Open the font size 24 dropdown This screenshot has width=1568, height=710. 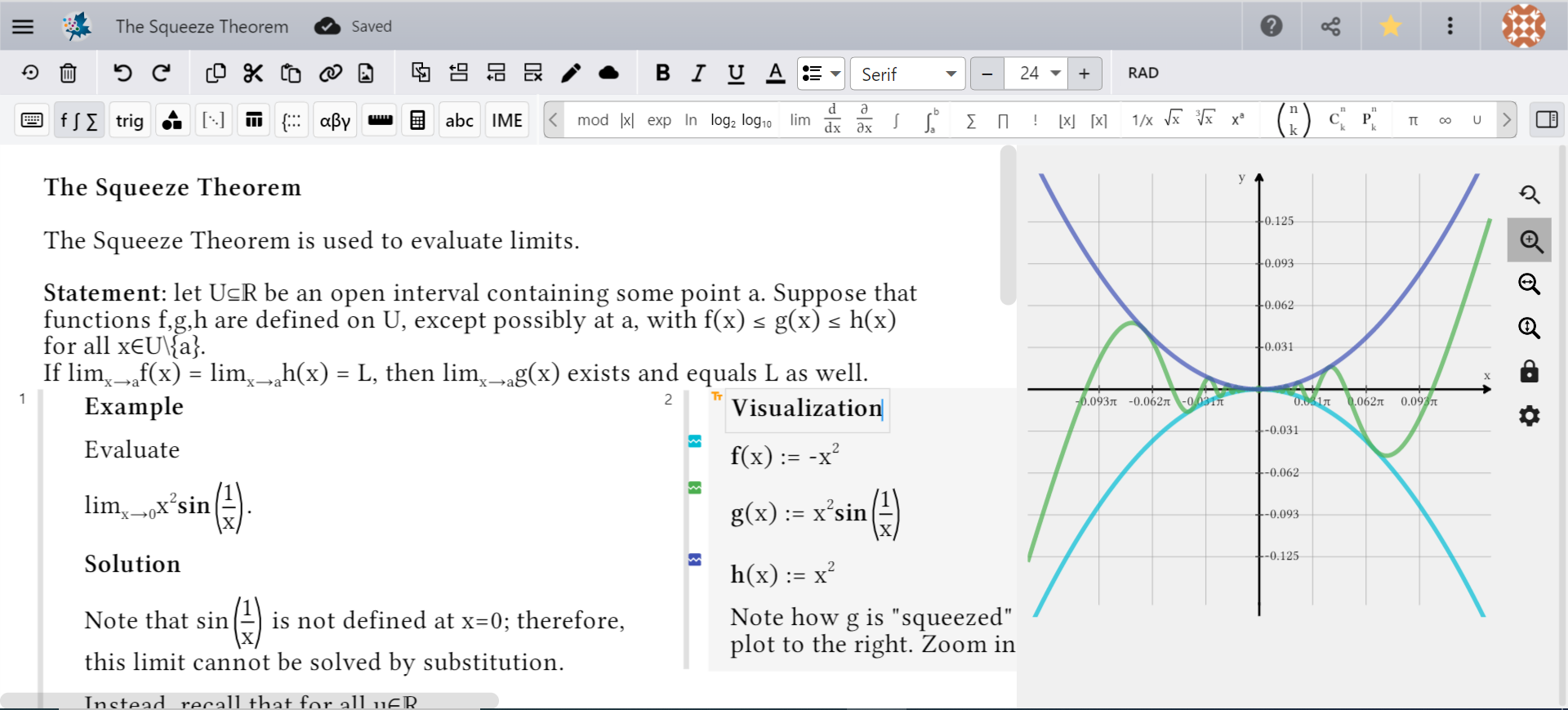point(1037,74)
